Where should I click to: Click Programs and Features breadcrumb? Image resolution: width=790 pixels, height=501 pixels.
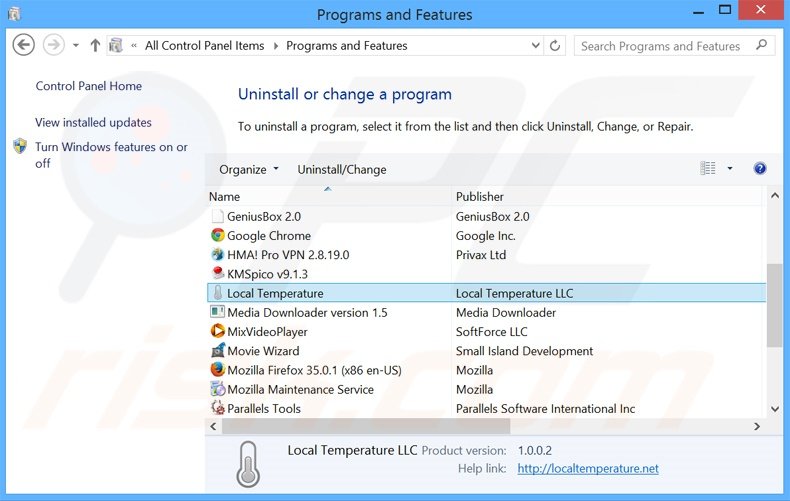[x=347, y=46]
